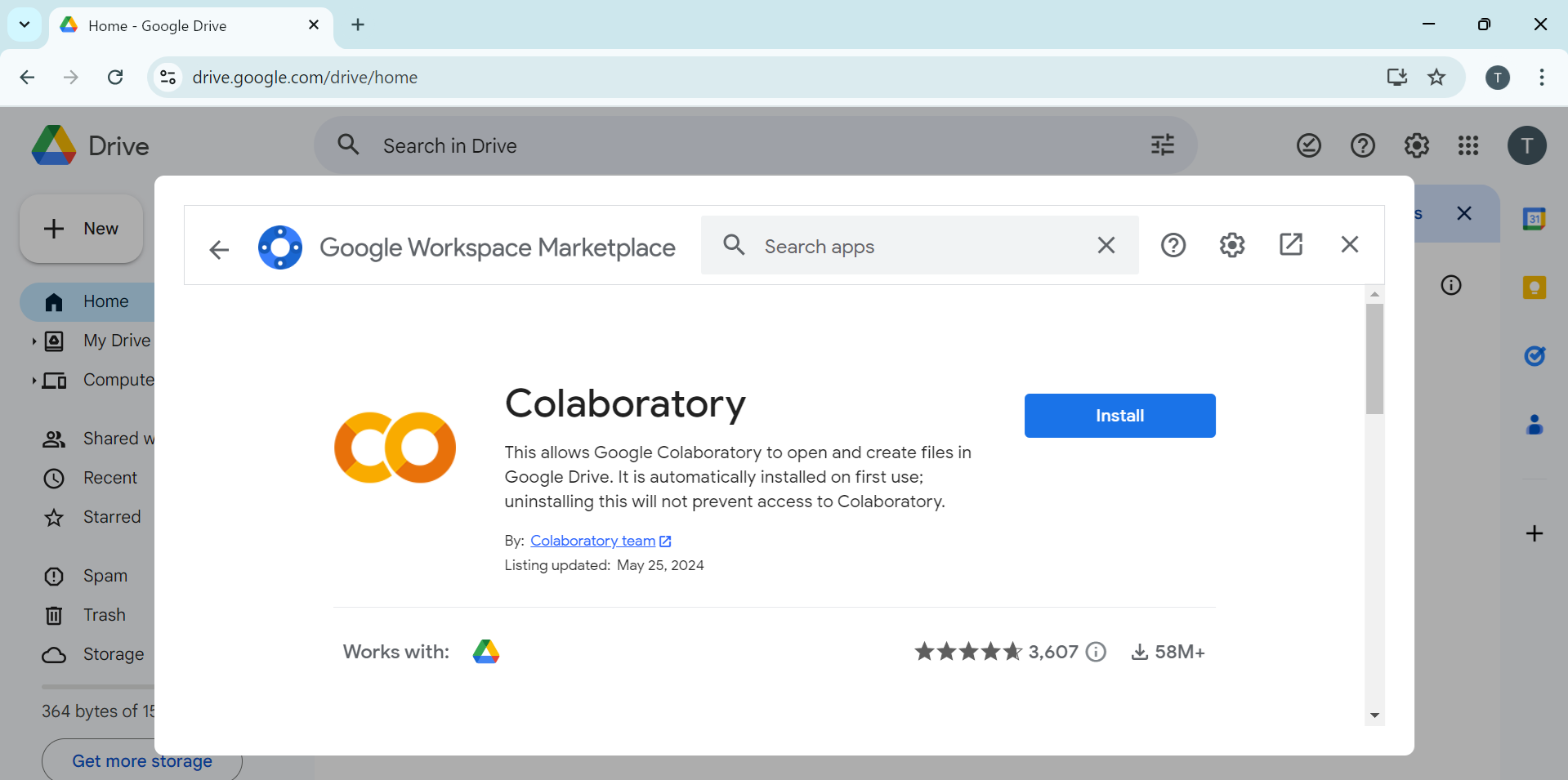The width and height of the screenshot is (1568, 780).
Task: Open Google Contacts from the side panel
Action: (x=1534, y=424)
